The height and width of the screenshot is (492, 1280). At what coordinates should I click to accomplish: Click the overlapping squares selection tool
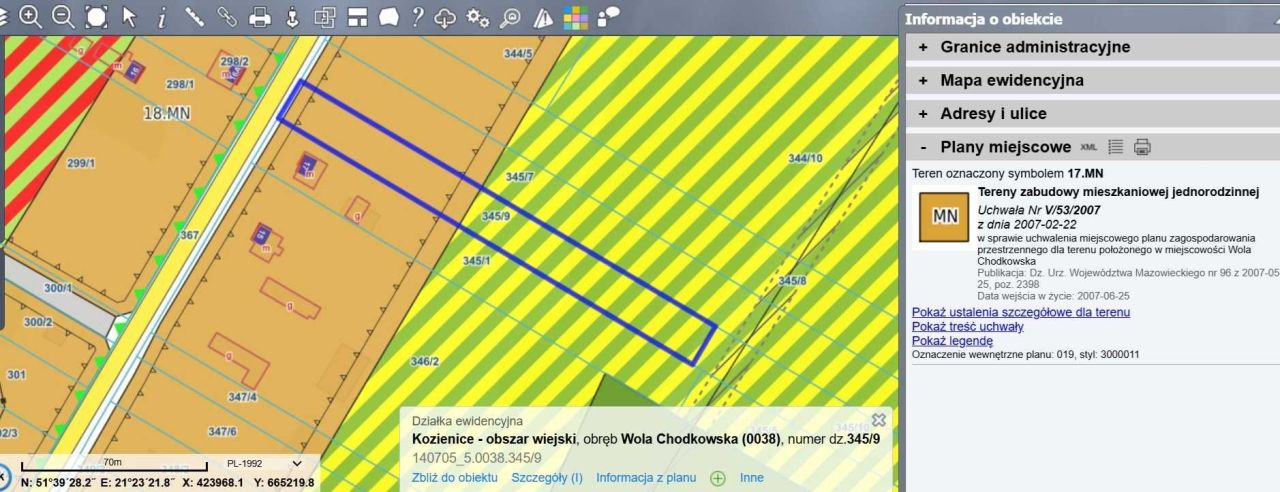[324, 16]
